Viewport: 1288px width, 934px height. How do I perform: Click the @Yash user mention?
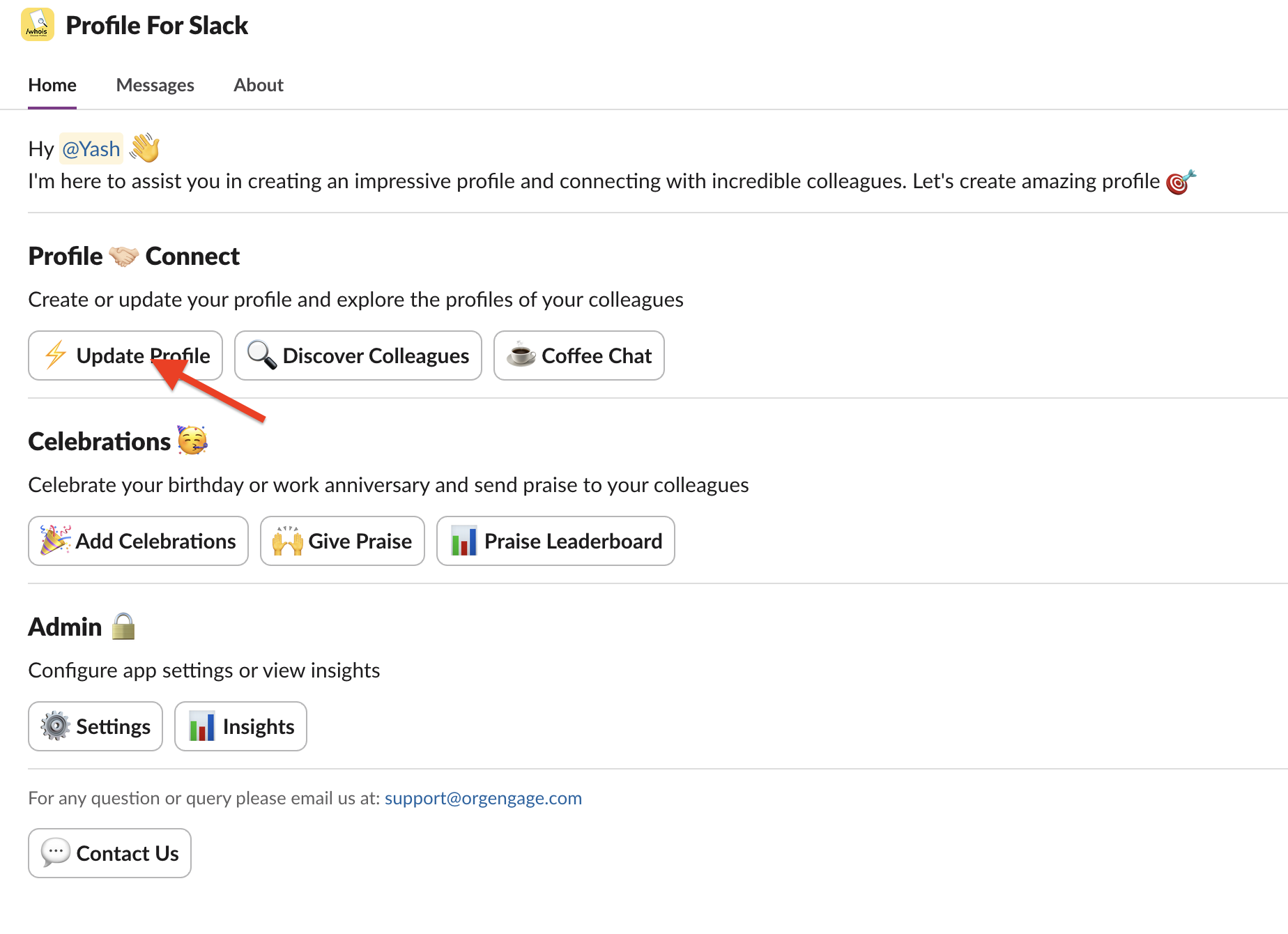coord(91,148)
